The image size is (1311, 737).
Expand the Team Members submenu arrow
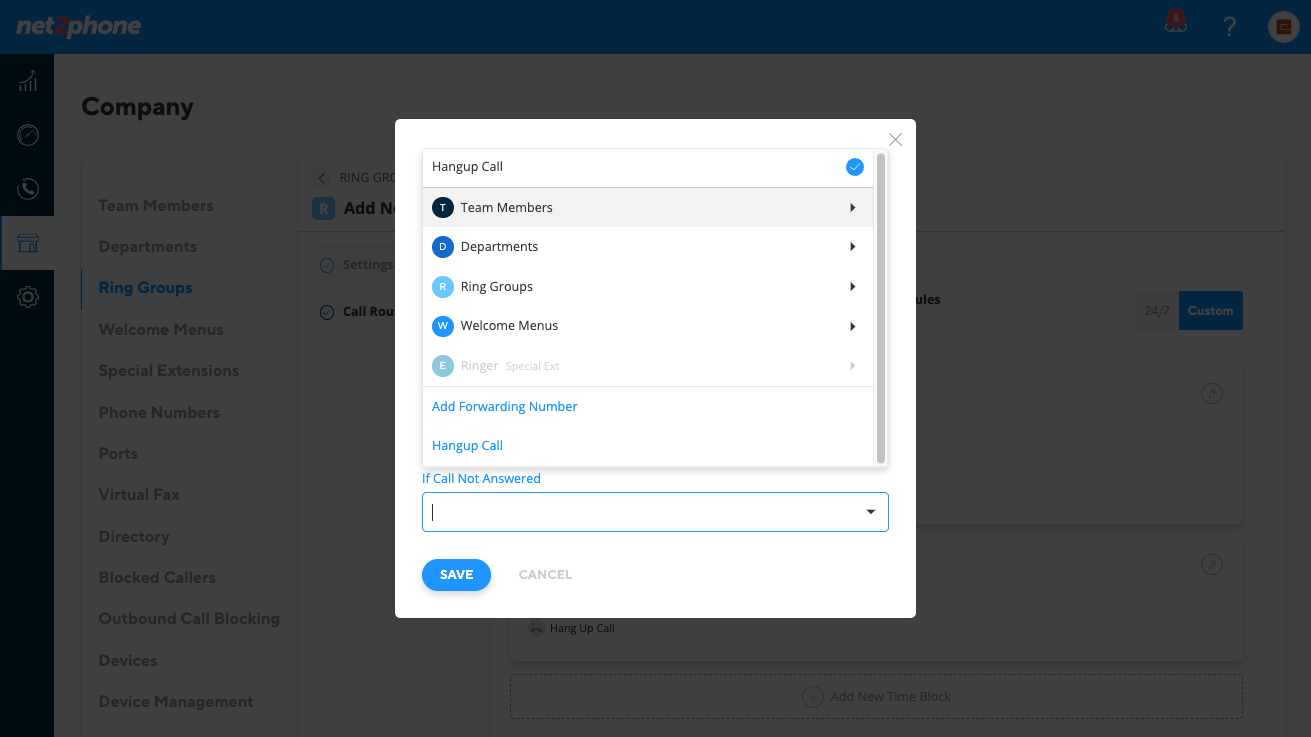[x=852, y=207]
